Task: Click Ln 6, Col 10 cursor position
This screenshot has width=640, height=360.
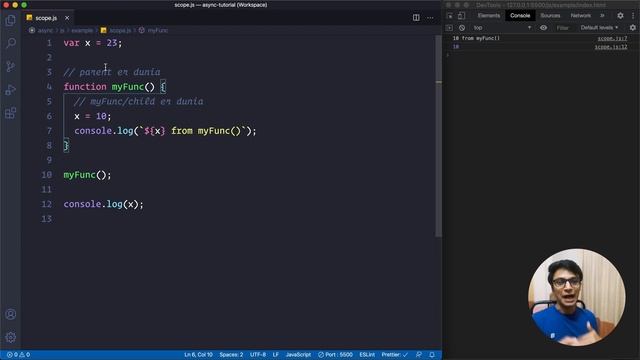Action: (x=198, y=355)
